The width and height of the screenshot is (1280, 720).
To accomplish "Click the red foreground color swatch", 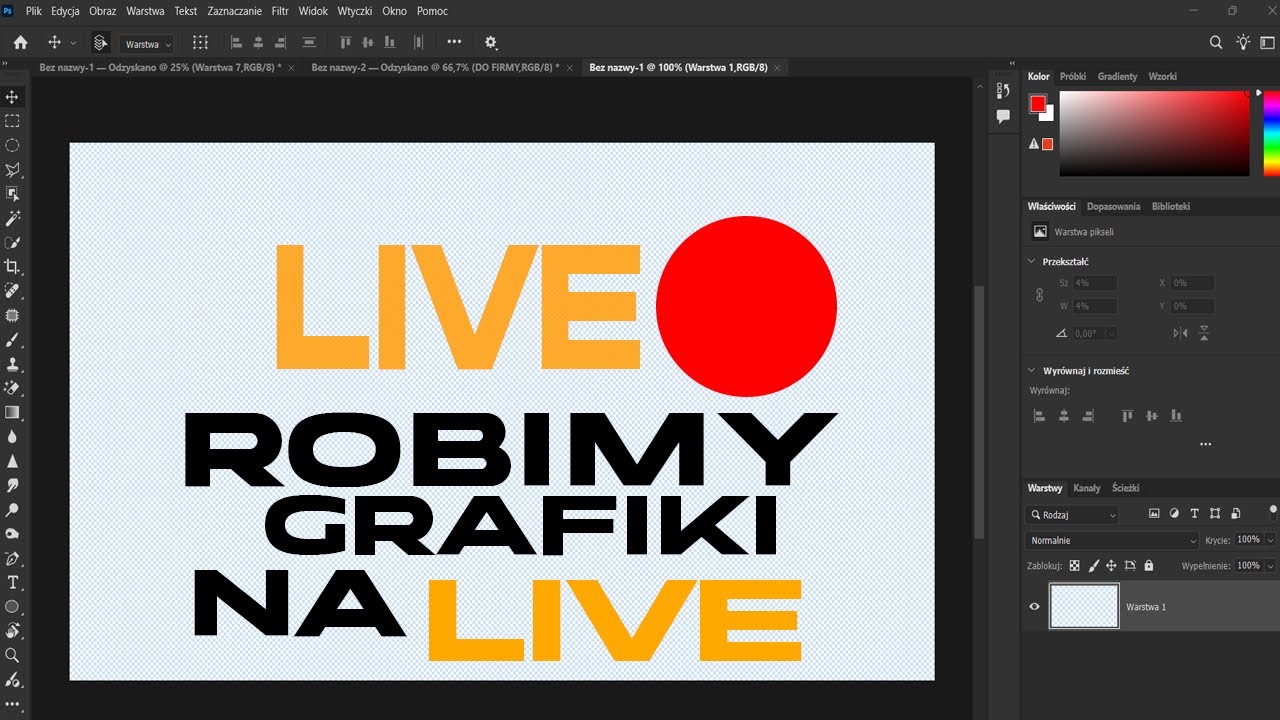I will [x=1038, y=104].
